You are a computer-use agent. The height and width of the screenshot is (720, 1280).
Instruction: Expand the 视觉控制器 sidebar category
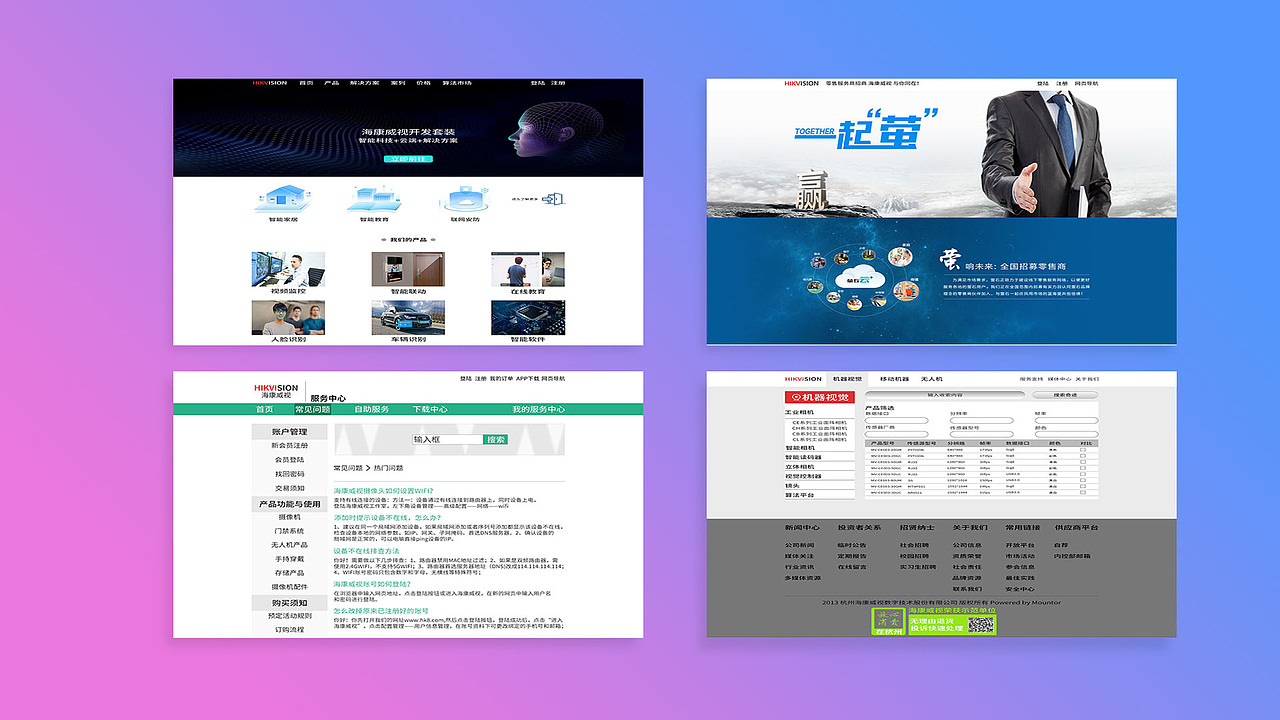click(x=803, y=476)
